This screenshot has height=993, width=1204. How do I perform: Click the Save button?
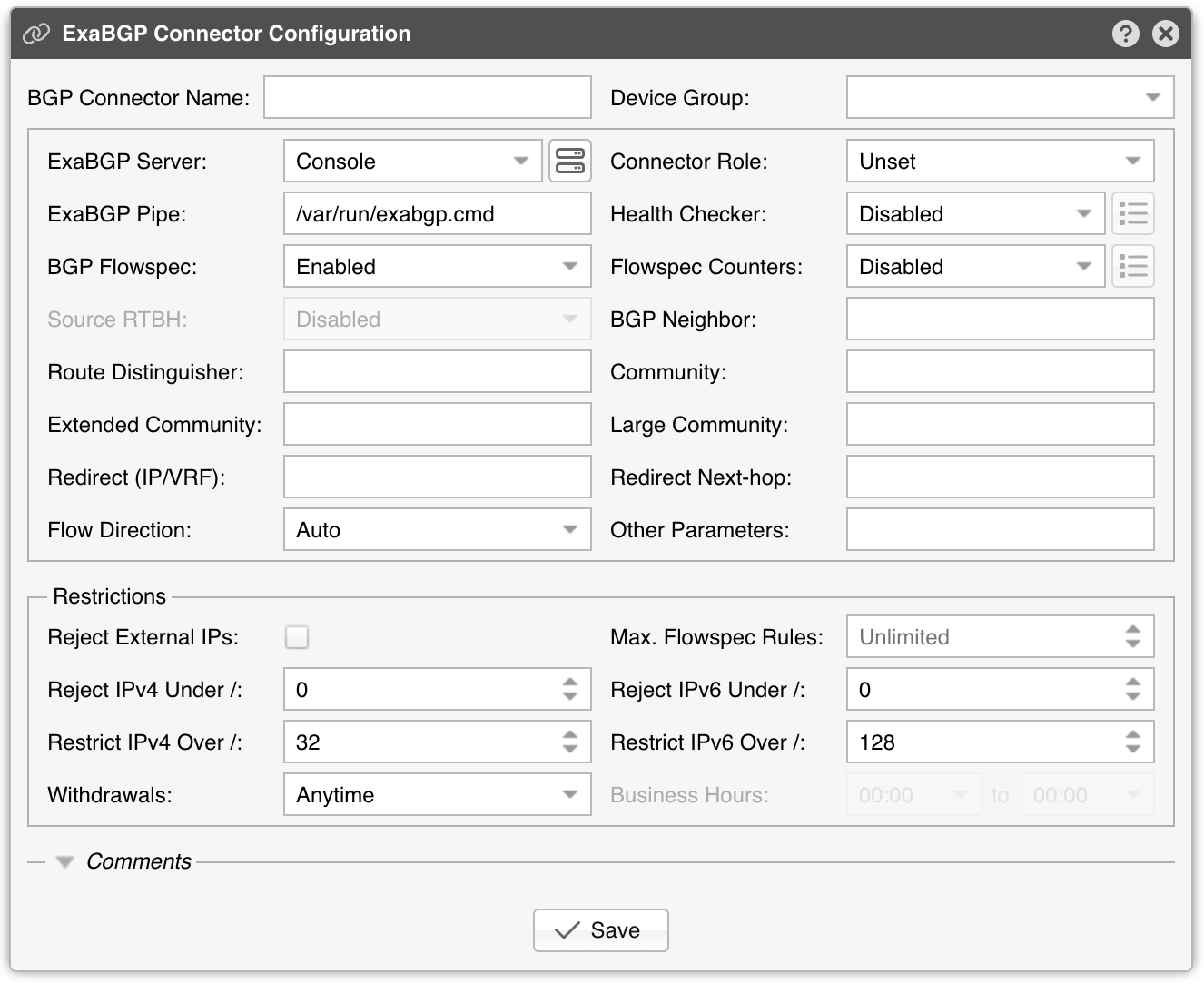(x=601, y=930)
